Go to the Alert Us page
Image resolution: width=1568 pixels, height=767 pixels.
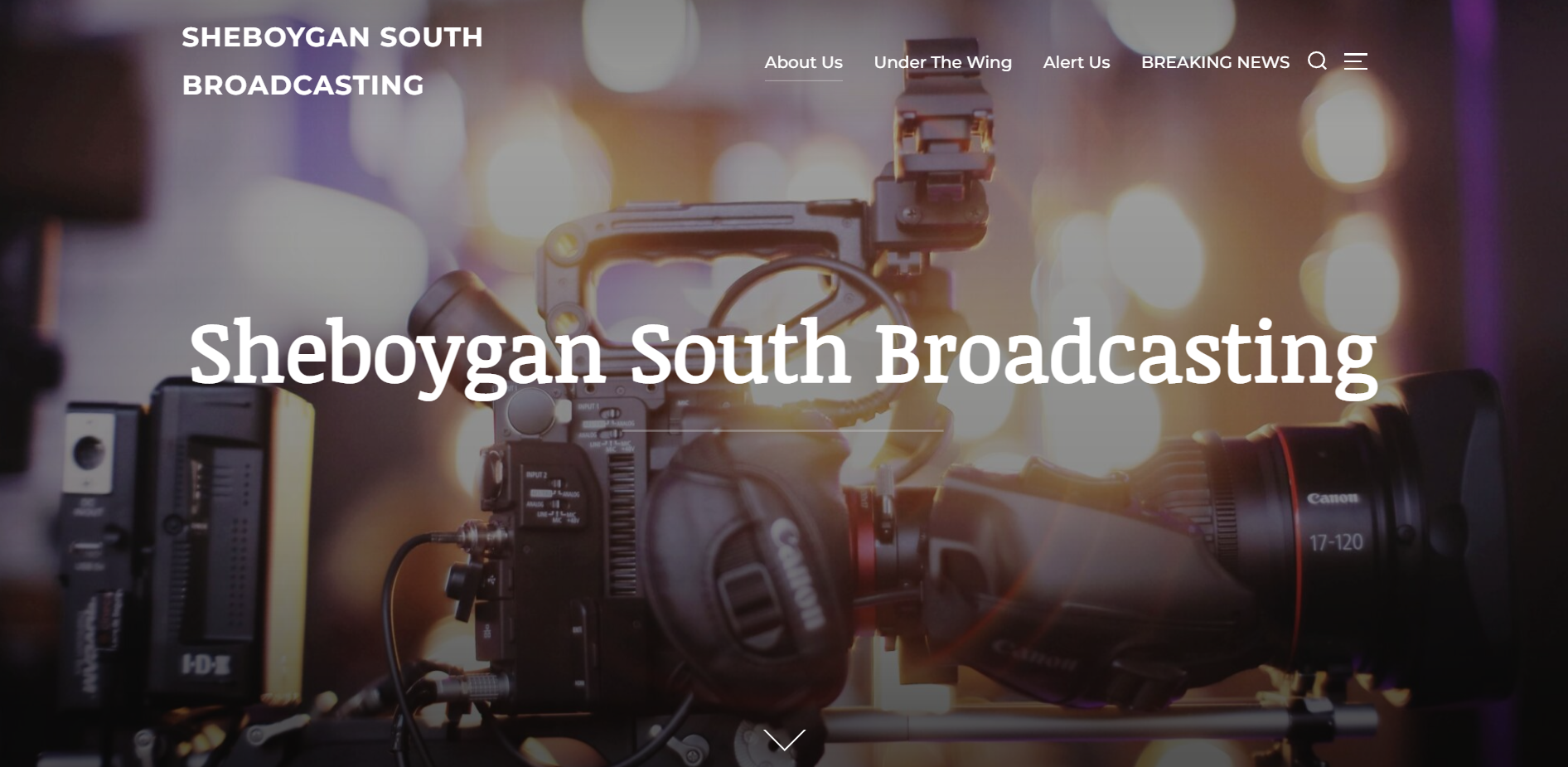pyautogui.click(x=1076, y=61)
